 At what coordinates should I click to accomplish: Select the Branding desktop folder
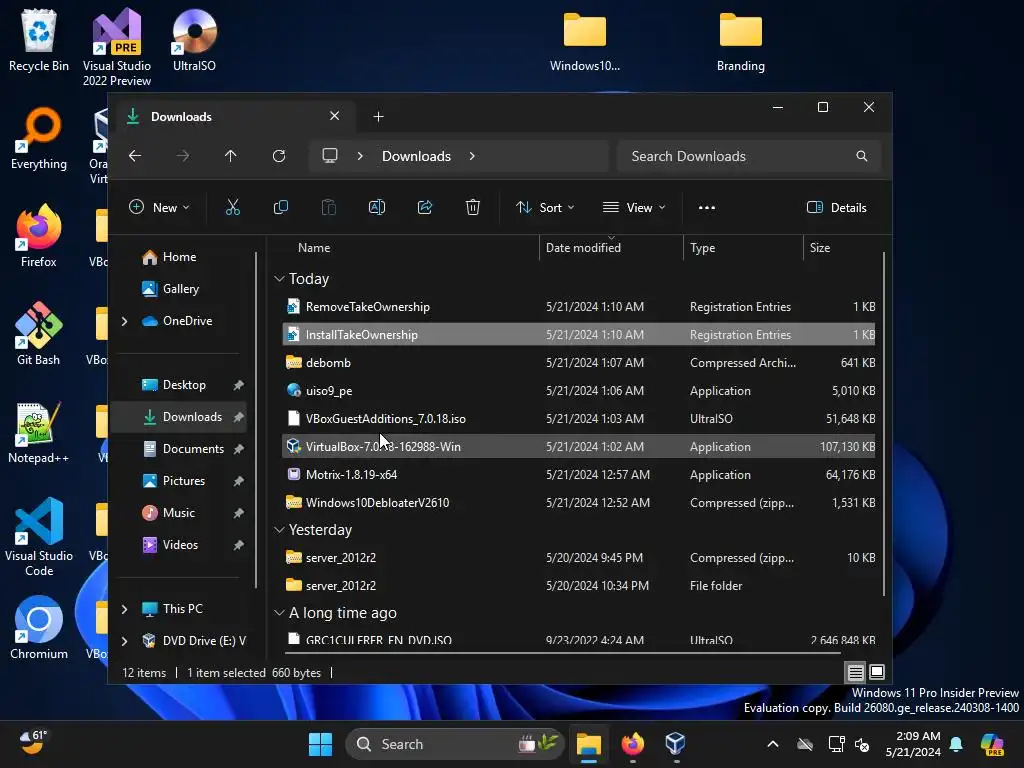[x=741, y=40]
